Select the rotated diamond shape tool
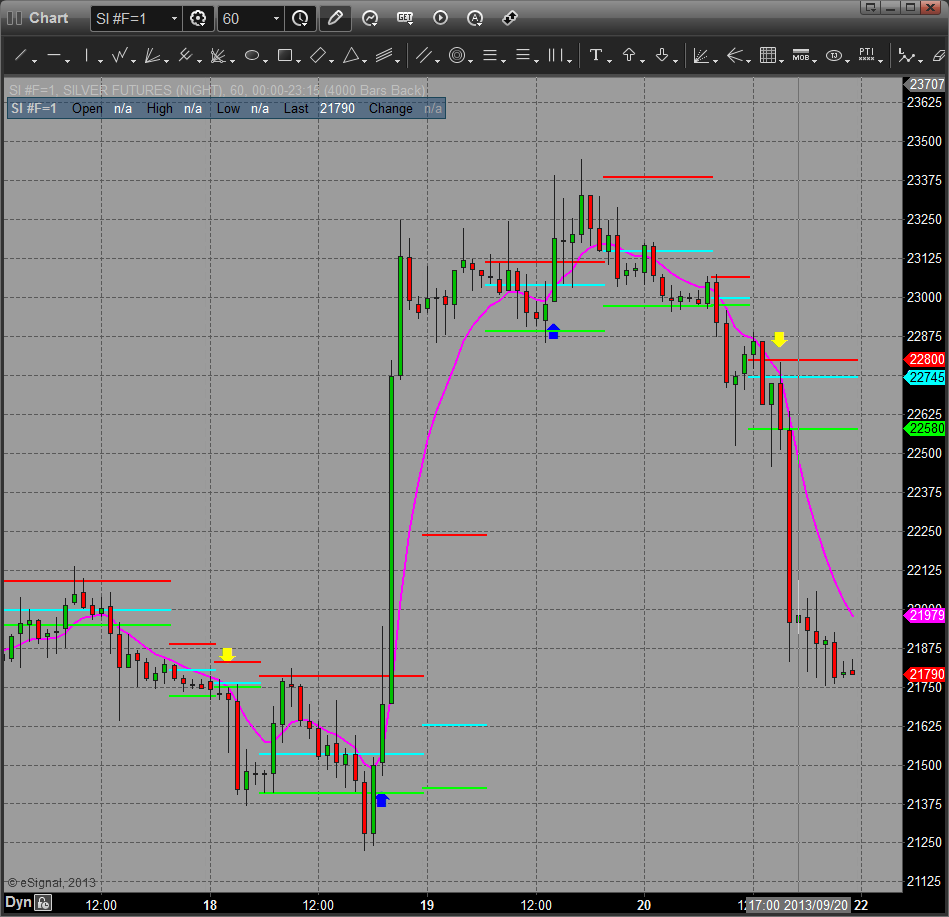Screen dimensions: 949x917 318,56
